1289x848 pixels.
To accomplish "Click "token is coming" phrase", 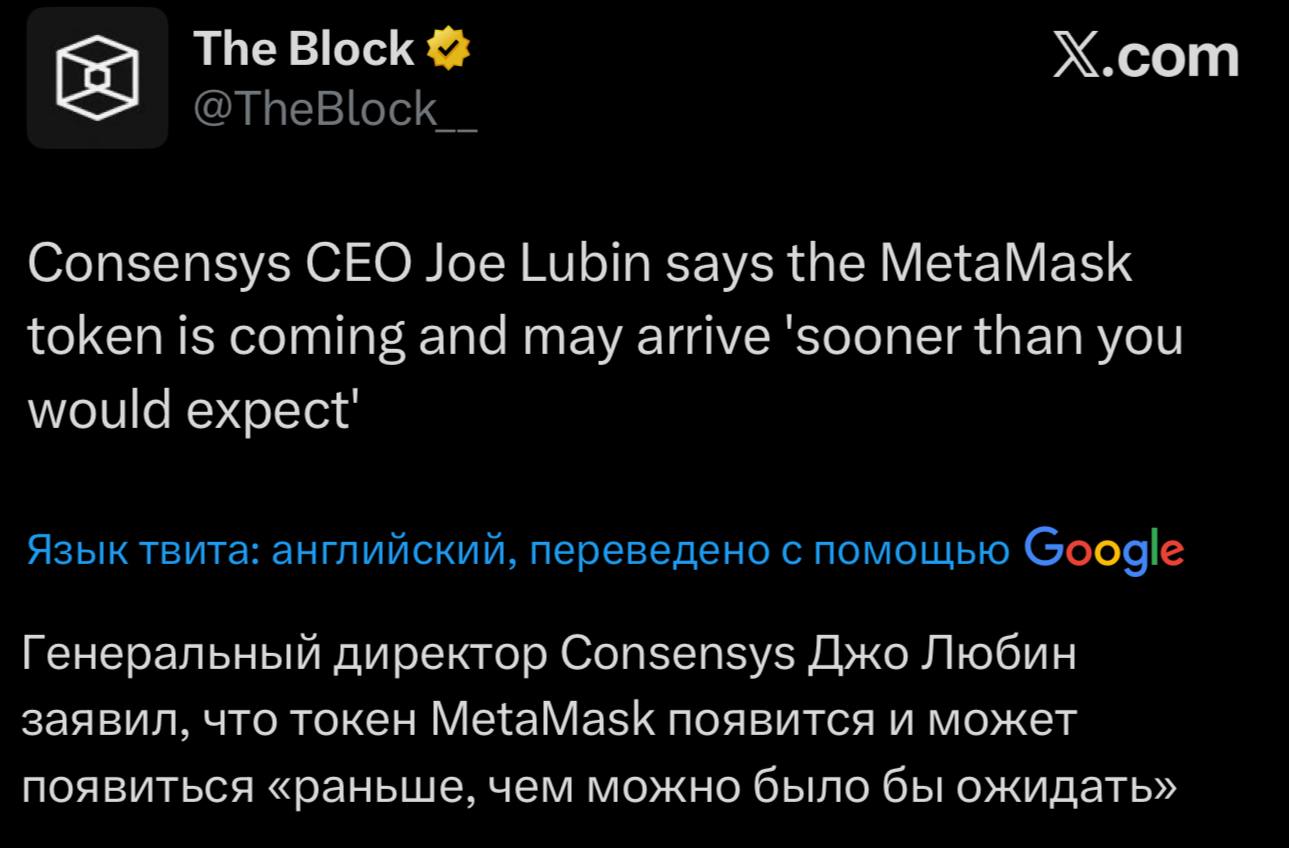I will 214,338.
